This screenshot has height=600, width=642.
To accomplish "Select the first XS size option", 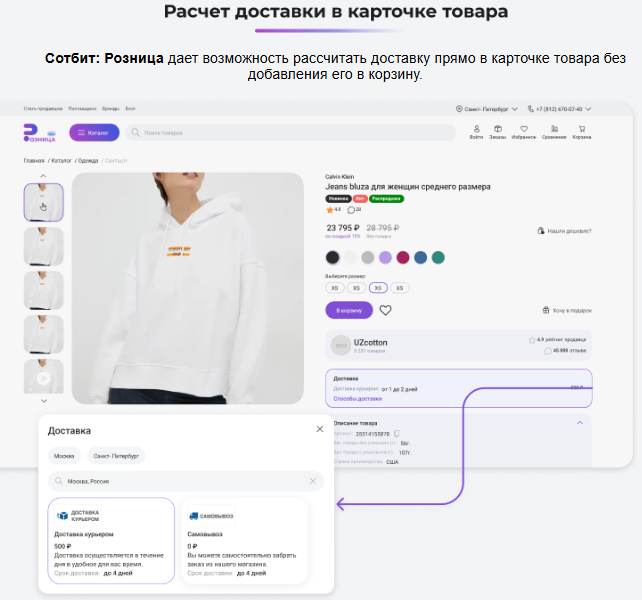I will tap(335, 288).
